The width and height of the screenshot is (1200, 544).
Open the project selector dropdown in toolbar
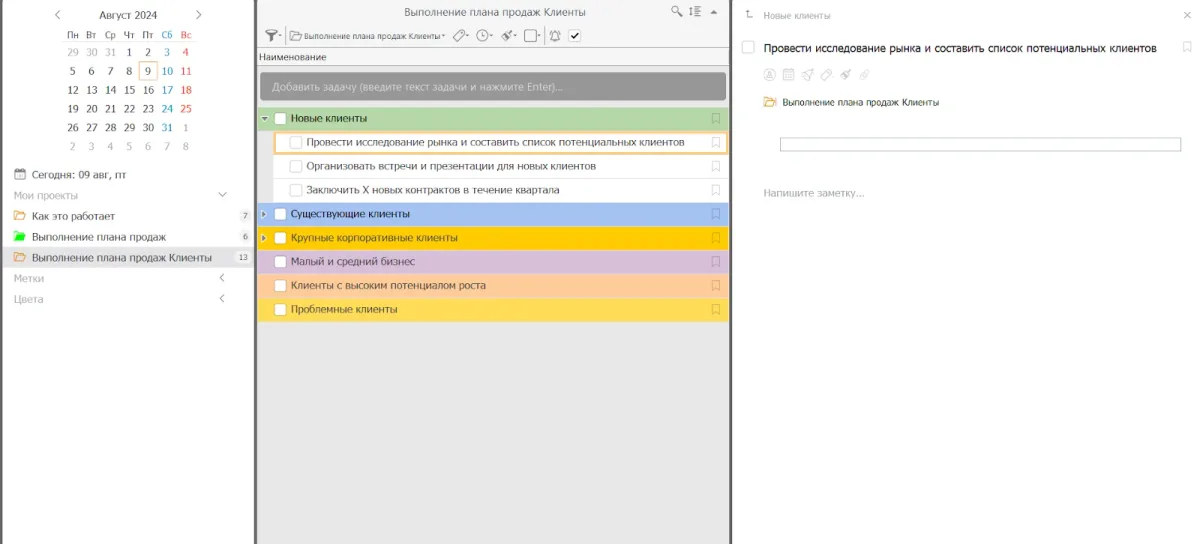click(x=367, y=36)
